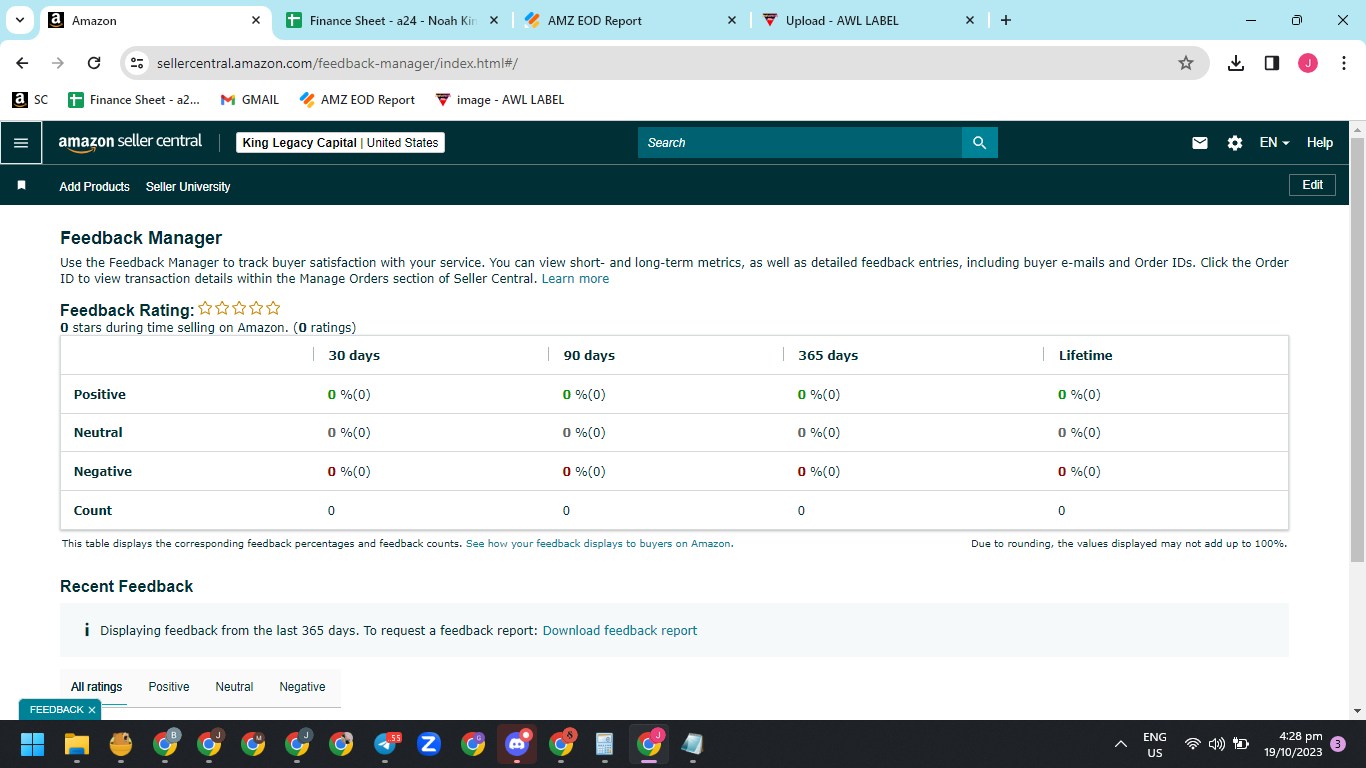Click the Amazon Seller Central logo

130,142
